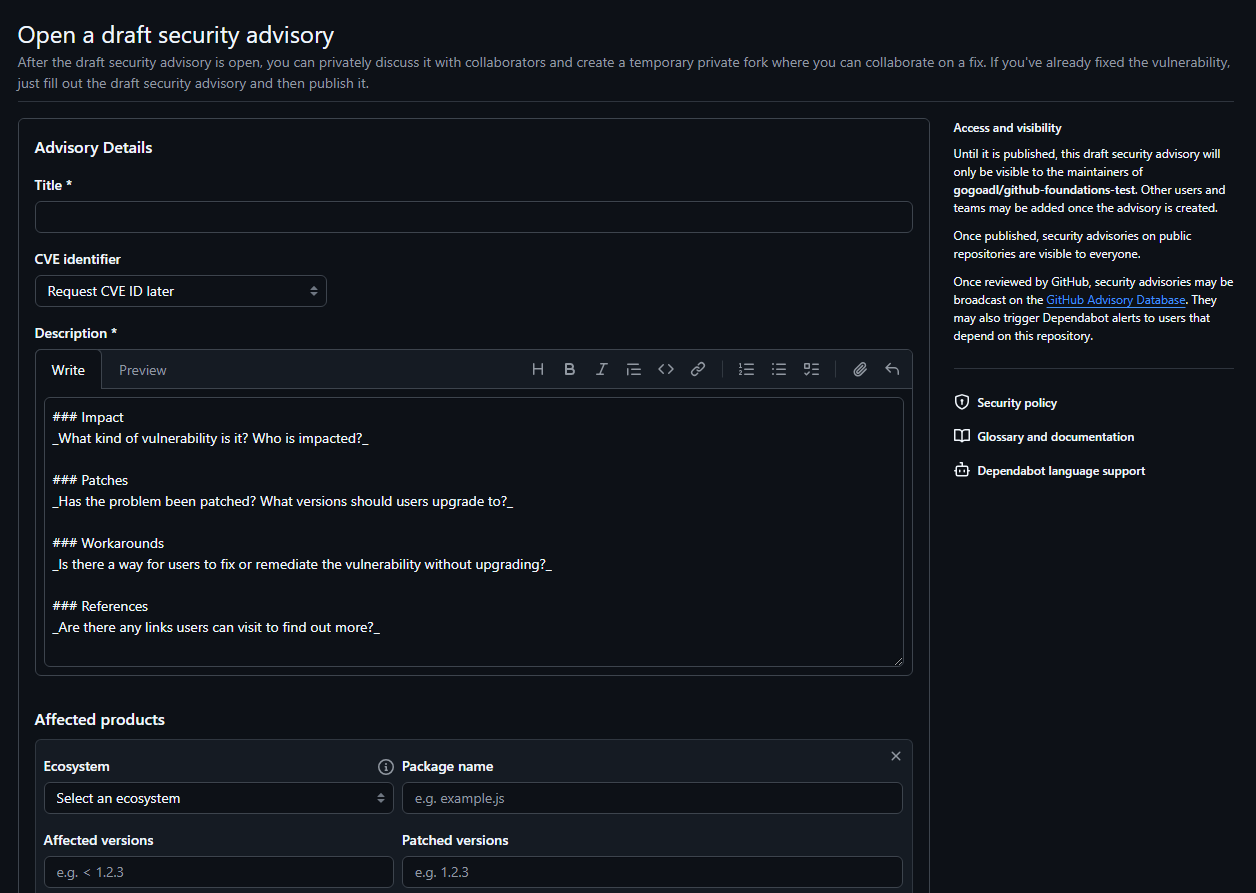Image resolution: width=1256 pixels, height=893 pixels.
Task: Click the Security policy shield icon
Action: [962, 402]
